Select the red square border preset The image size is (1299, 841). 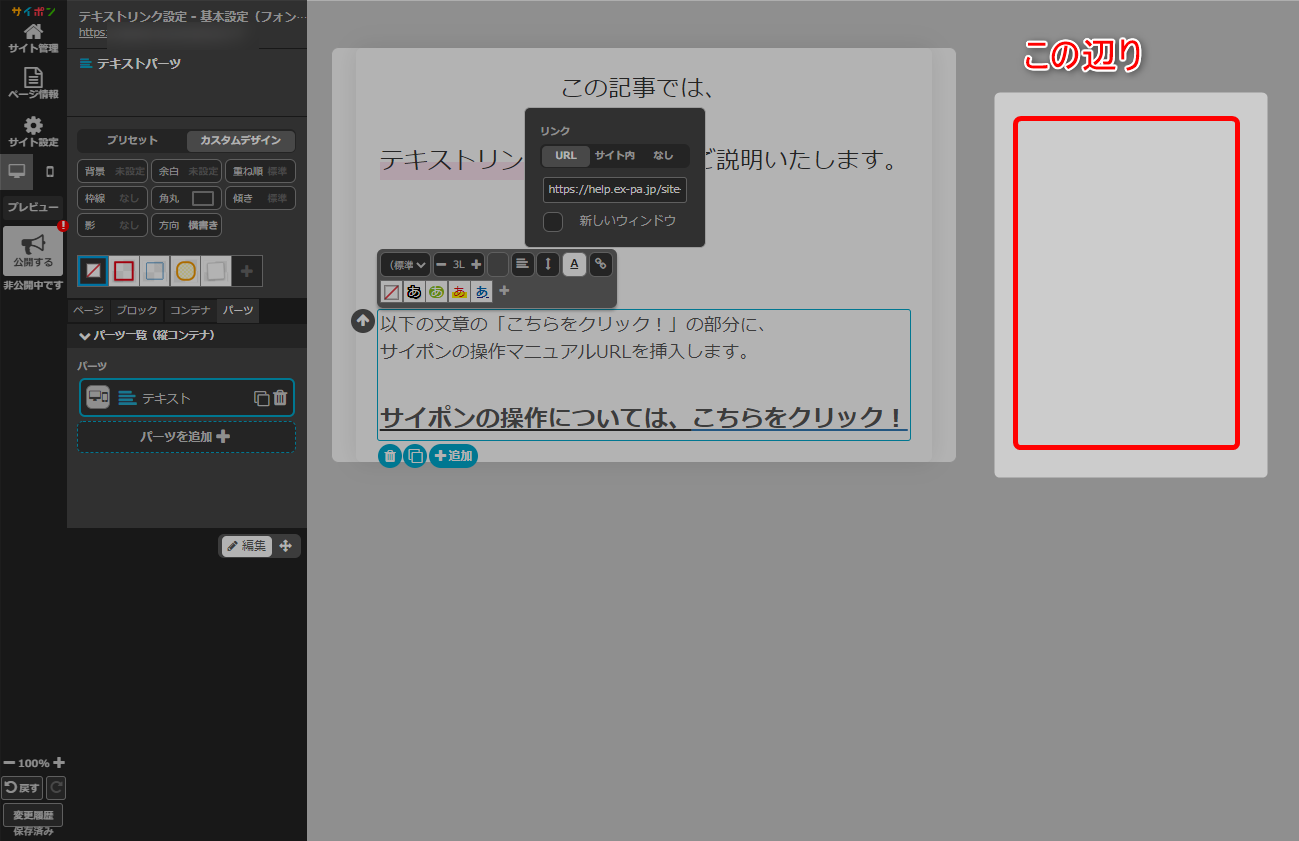124,270
